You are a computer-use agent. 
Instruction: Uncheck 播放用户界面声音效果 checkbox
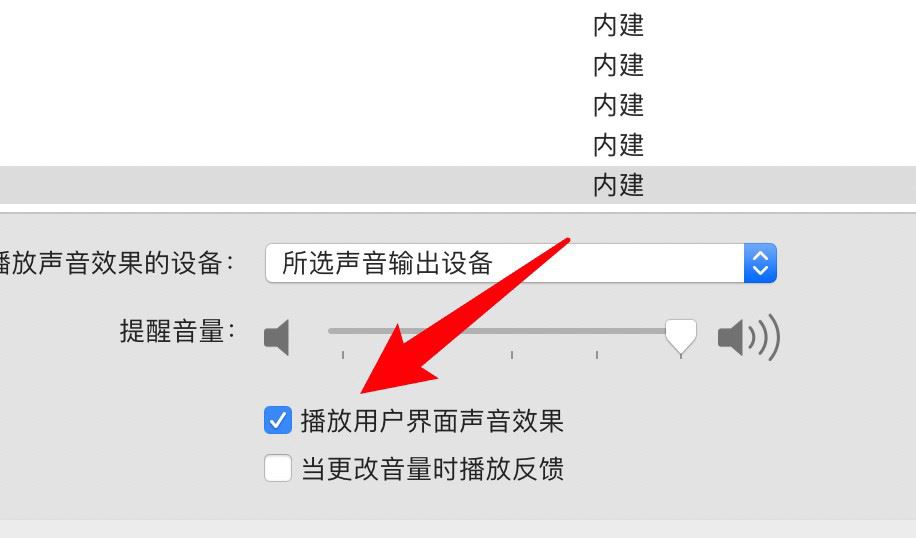coord(278,420)
